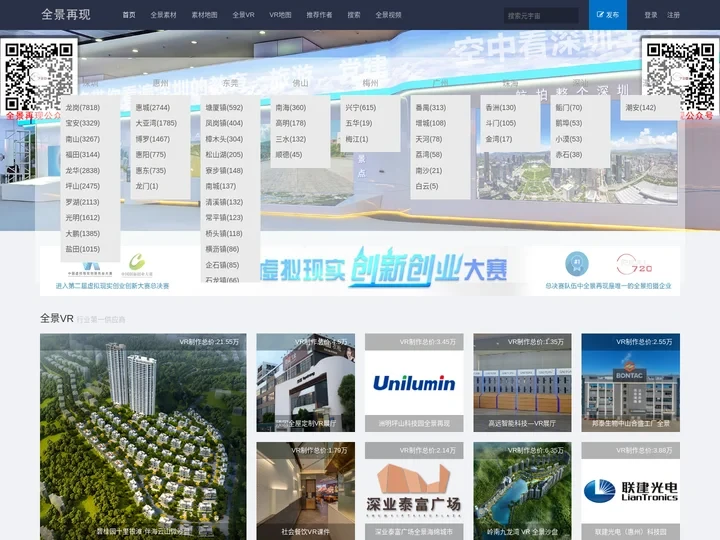Open 全景VR menu item
Screen dimensions: 720x540
point(243,15)
